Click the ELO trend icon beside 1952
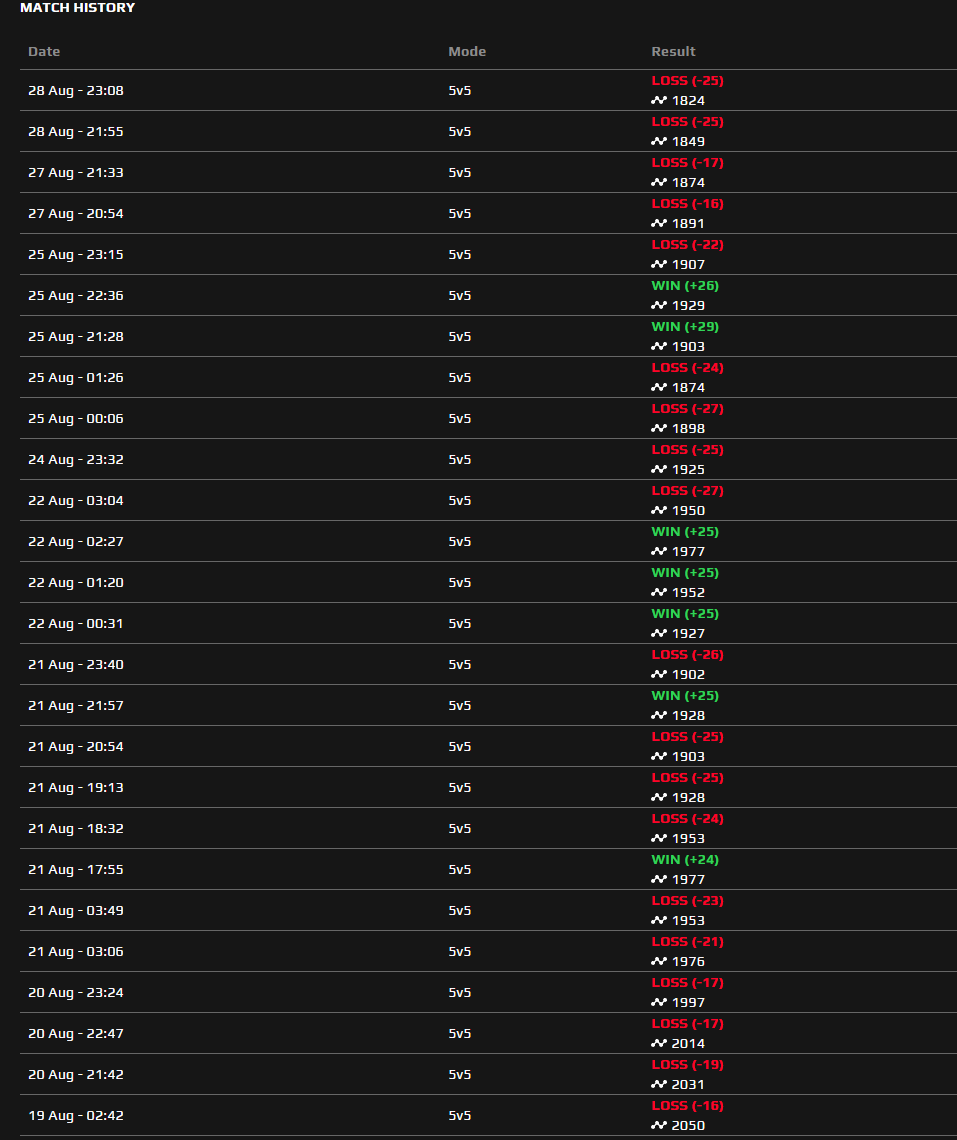Viewport: 957px width, 1140px height. pyautogui.click(x=659, y=593)
